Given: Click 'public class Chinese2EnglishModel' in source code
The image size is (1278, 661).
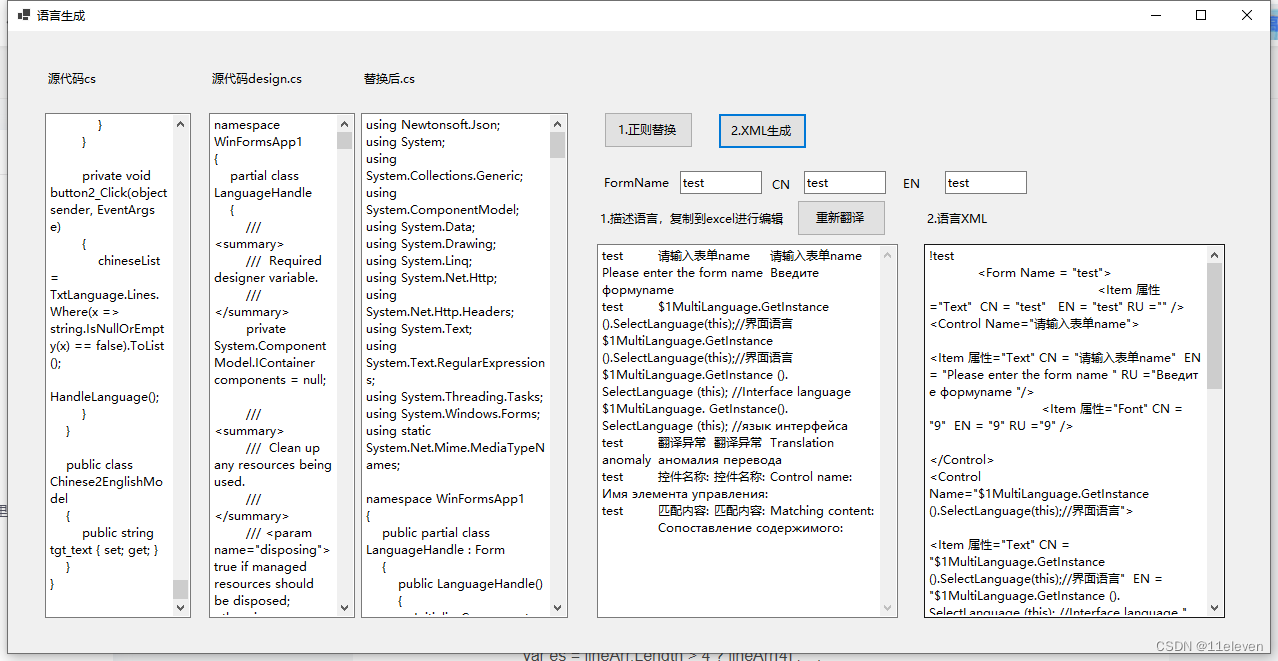Looking at the screenshot, I should tap(107, 482).
